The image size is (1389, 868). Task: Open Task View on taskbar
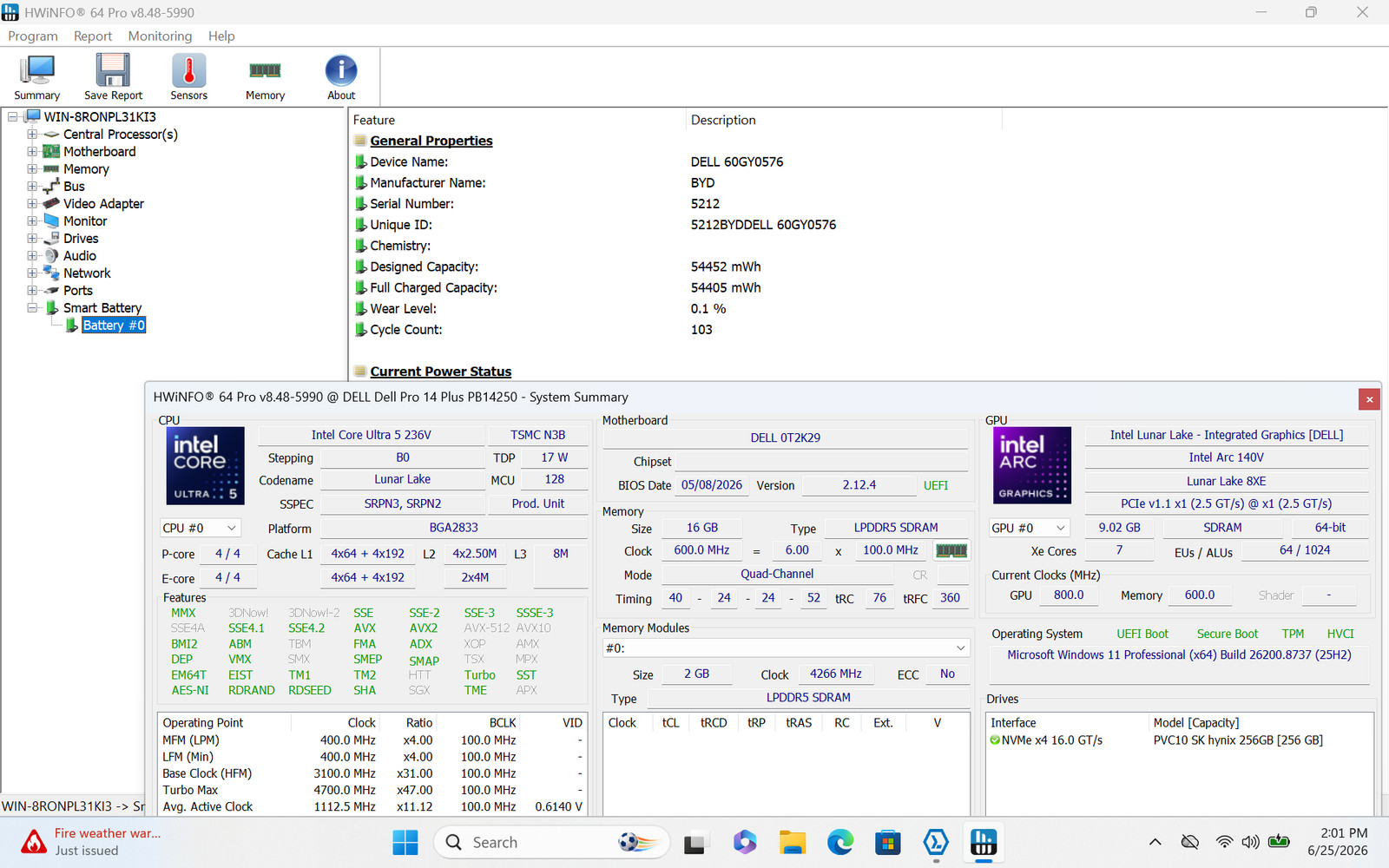pyautogui.click(x=694, y=842)
